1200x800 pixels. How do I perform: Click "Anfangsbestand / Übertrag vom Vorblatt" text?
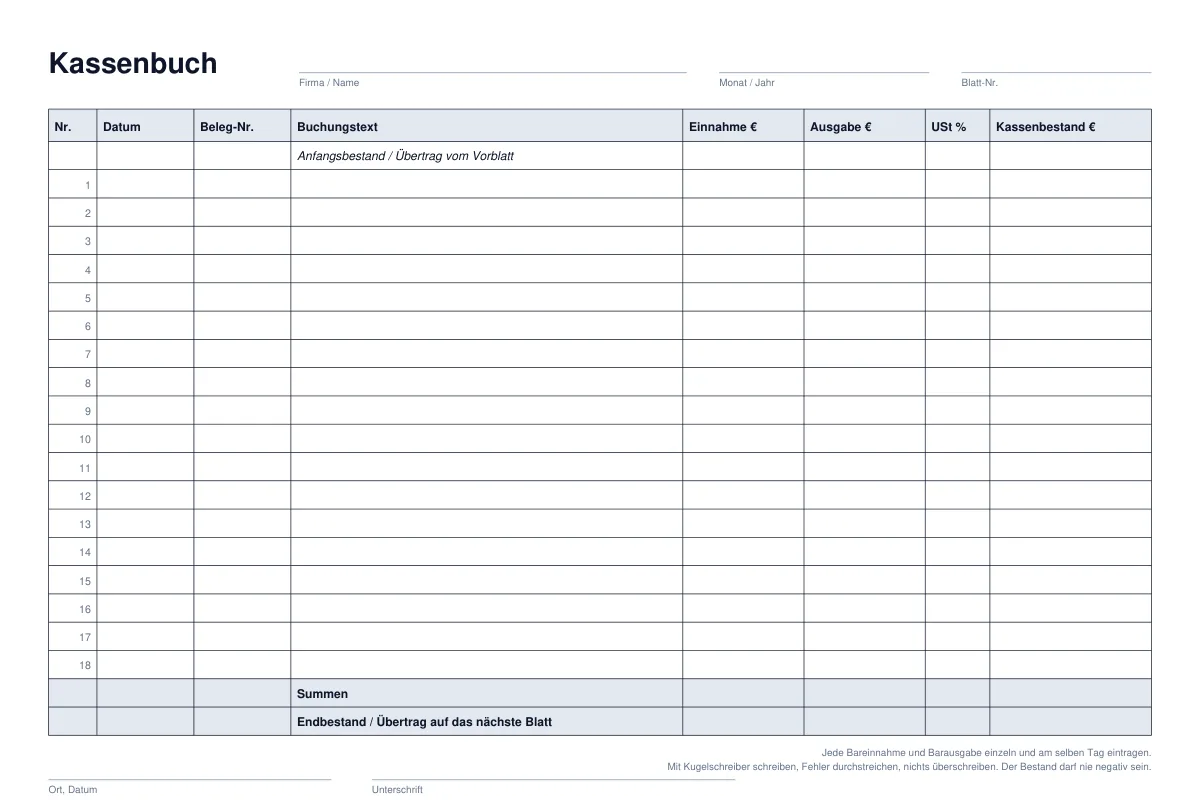tap(406, 156)
